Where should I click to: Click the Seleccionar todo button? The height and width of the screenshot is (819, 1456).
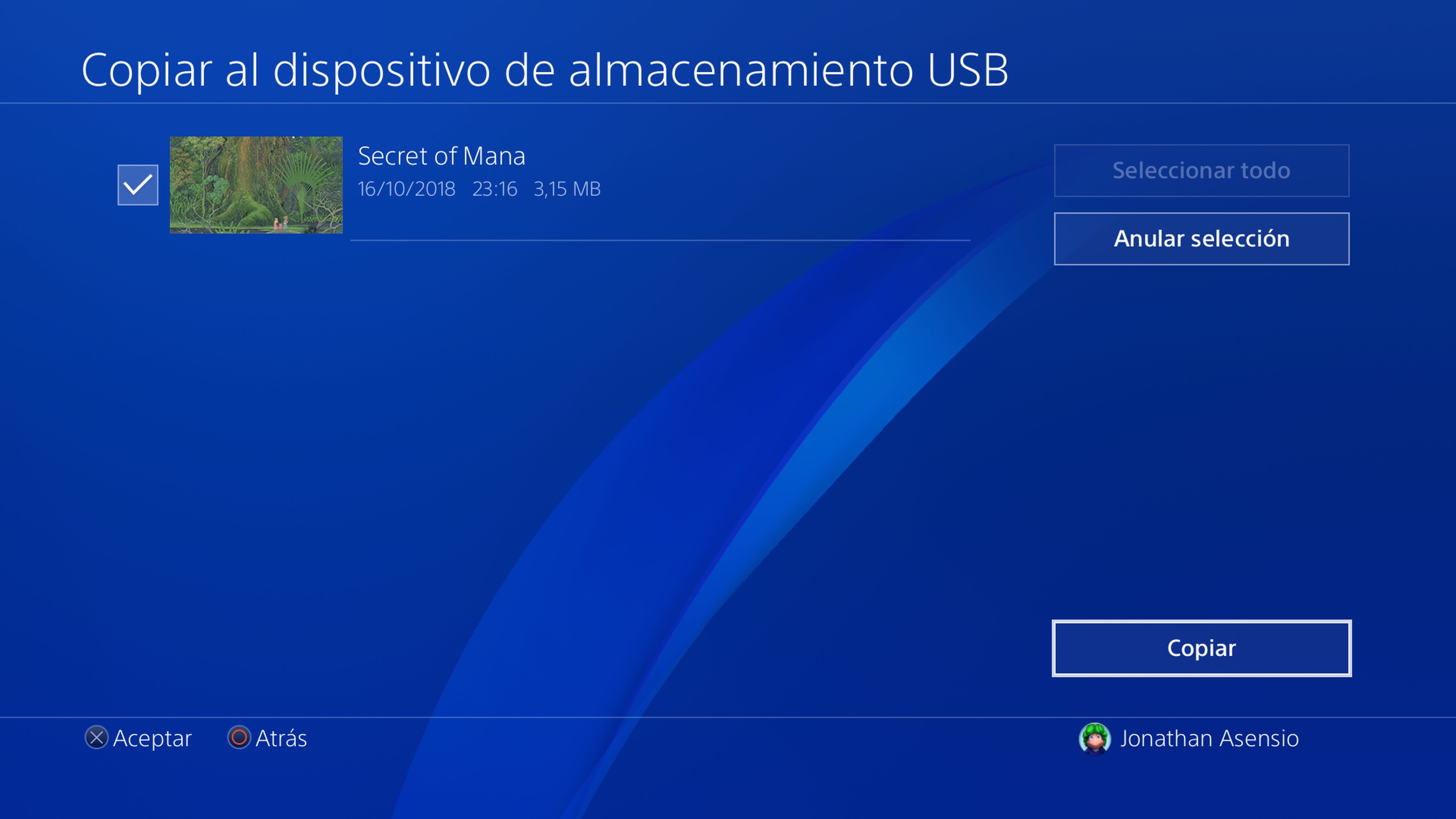1201,171
